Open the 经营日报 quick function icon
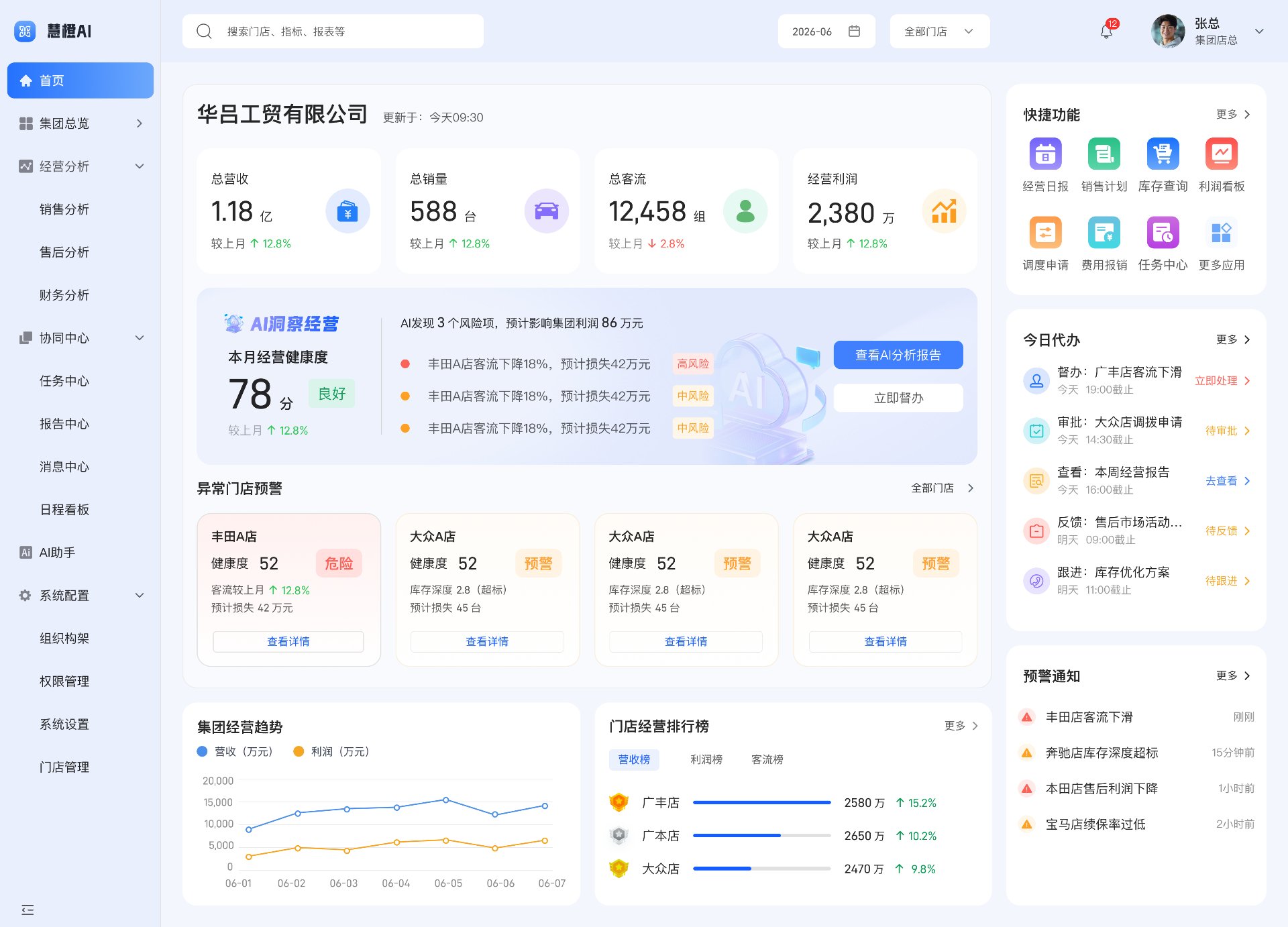1288x927 pixels. pos(1045,154)
